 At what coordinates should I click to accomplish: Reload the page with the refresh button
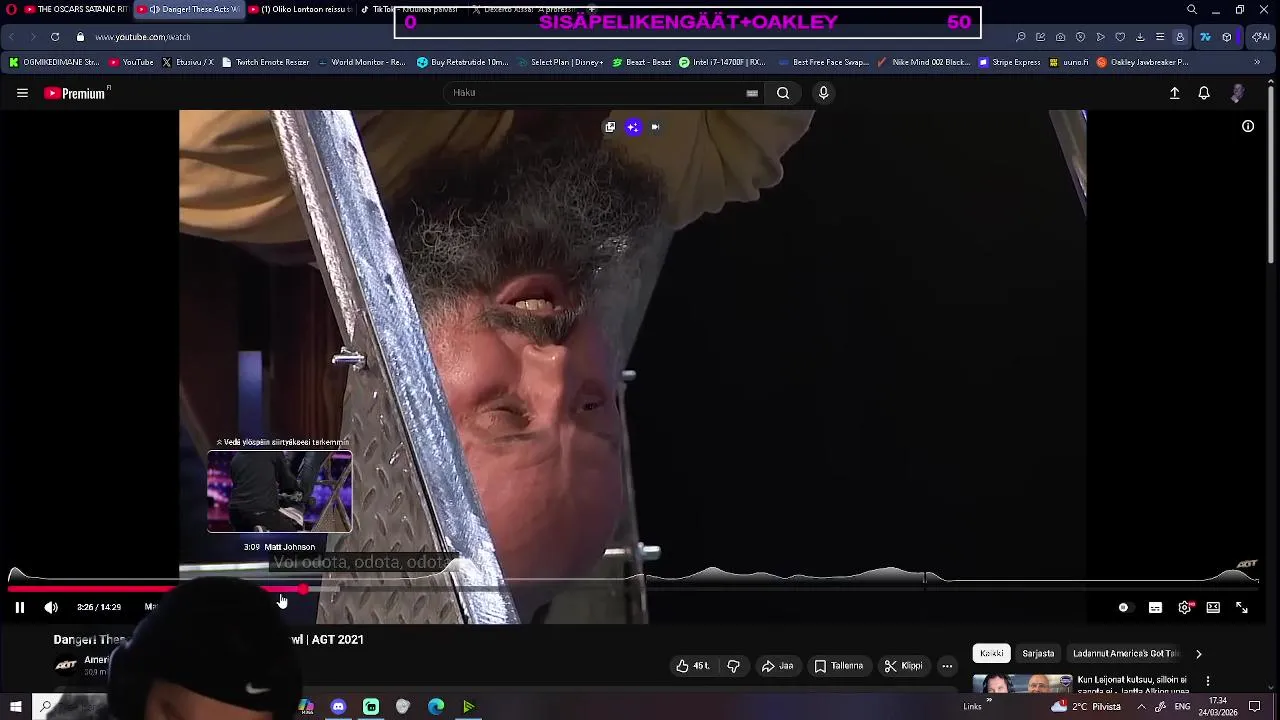point(55,37)
